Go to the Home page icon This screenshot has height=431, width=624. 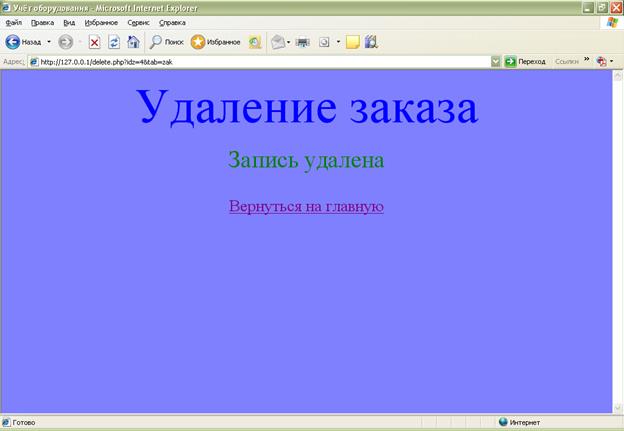pos(133,42)
